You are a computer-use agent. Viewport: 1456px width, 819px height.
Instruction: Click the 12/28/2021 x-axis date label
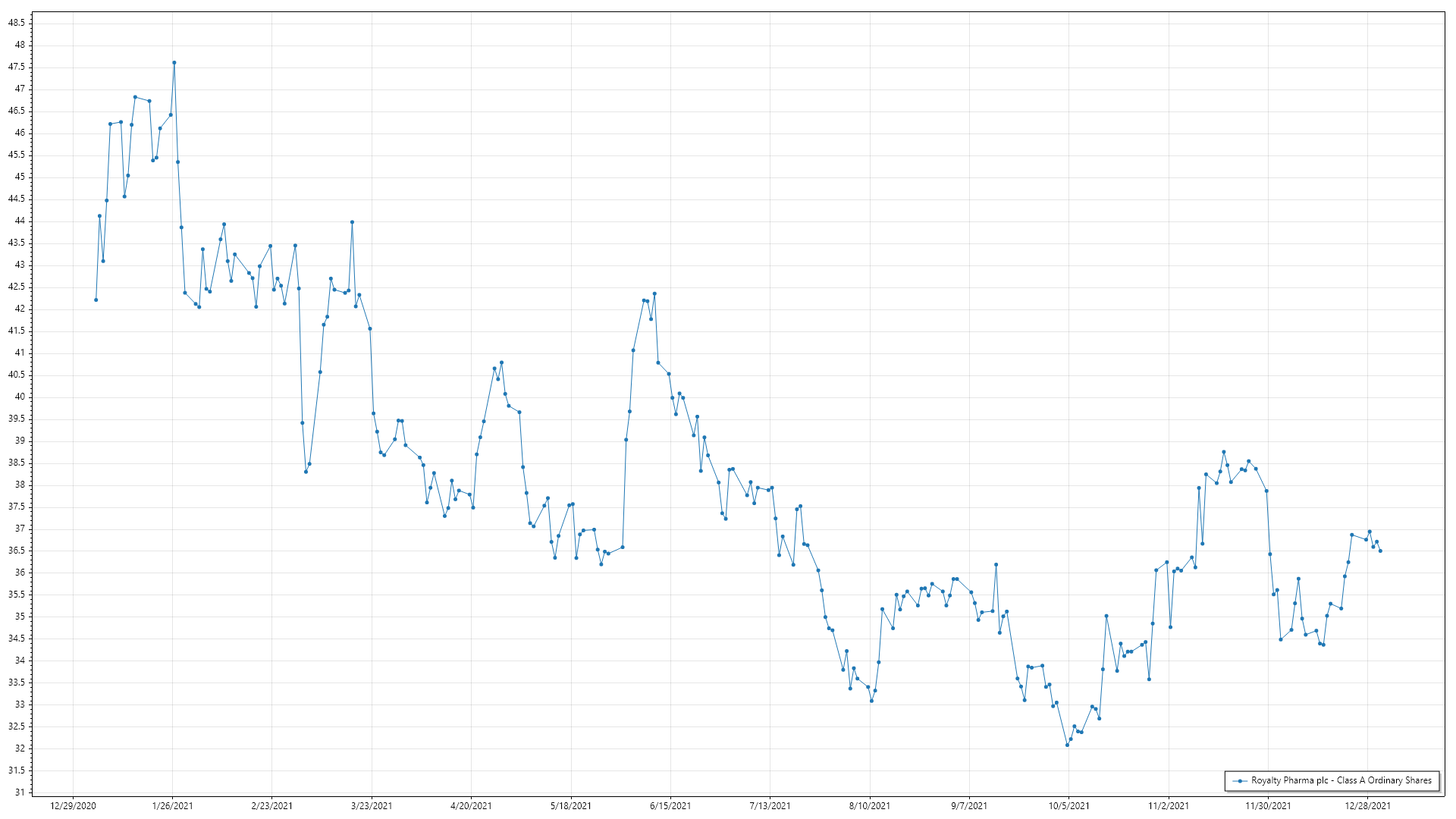1367,805
